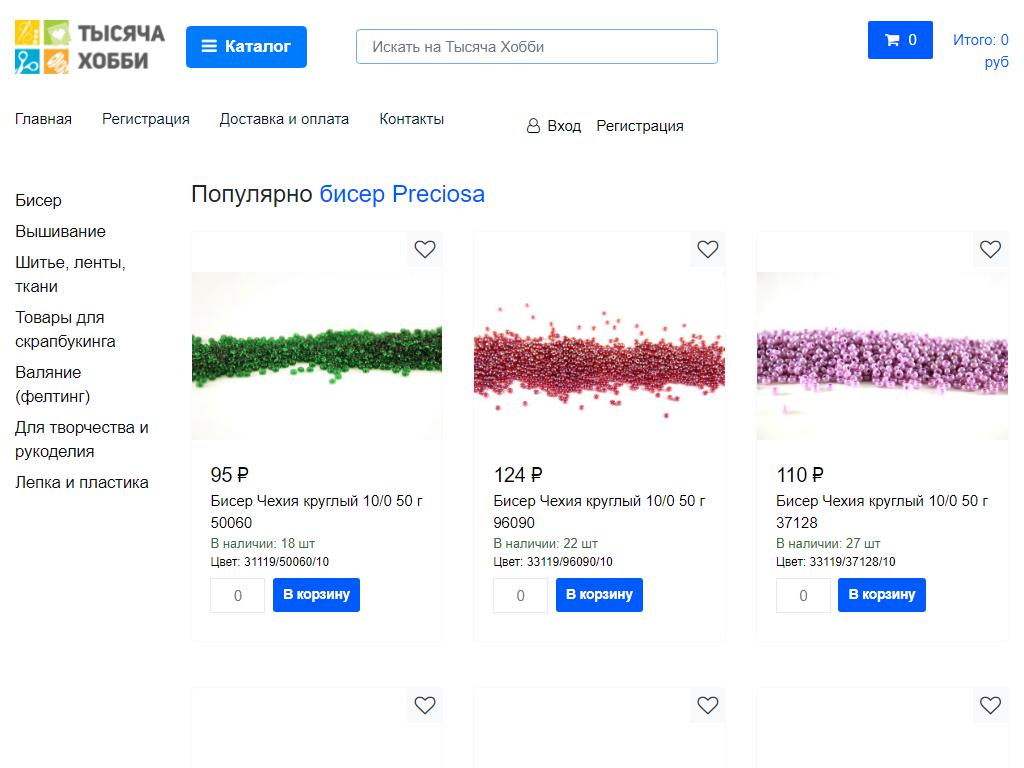Favorite the green beads 50060 heart icon
The width and height of the screenshot is (1024, 768).
[425, 249]
